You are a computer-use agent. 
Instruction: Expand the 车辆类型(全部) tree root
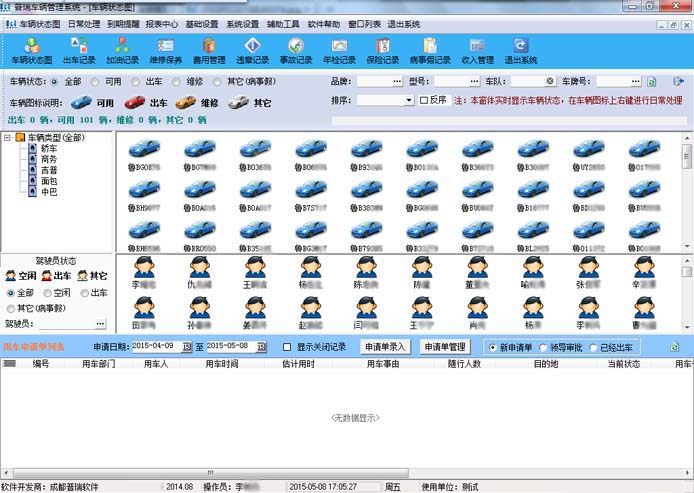pos(8,137)
